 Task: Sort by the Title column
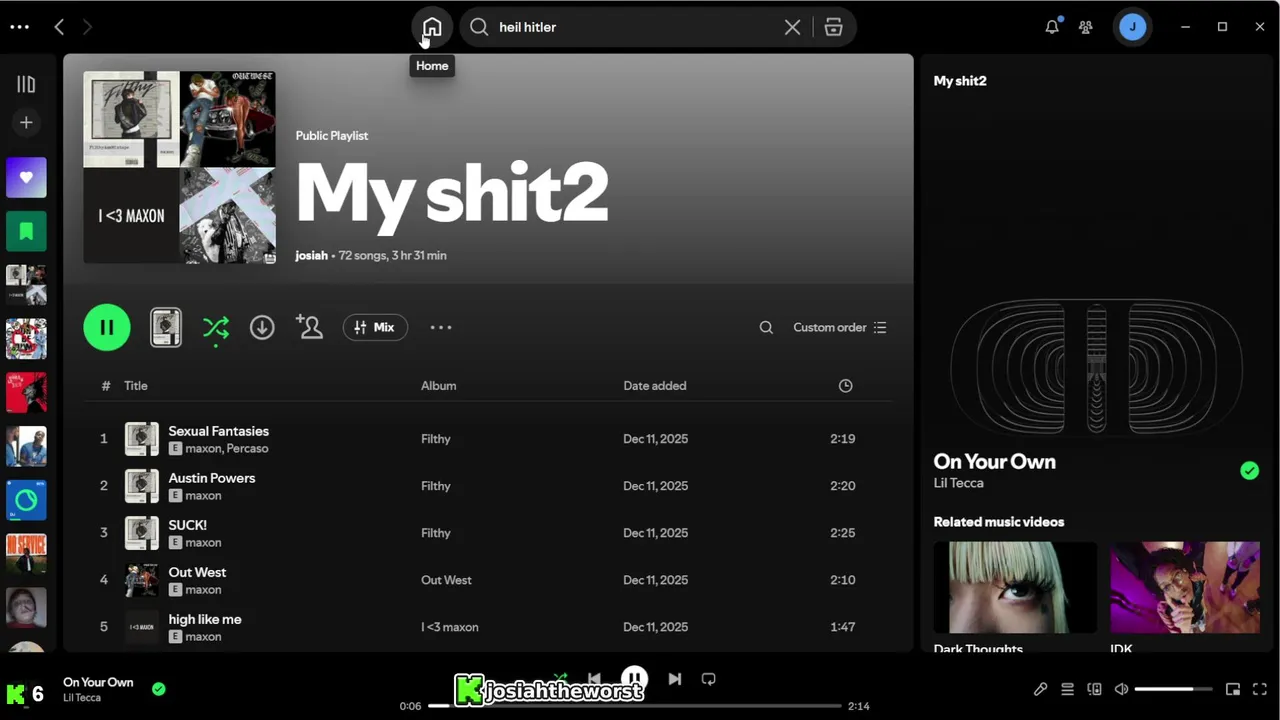[136, 386]
